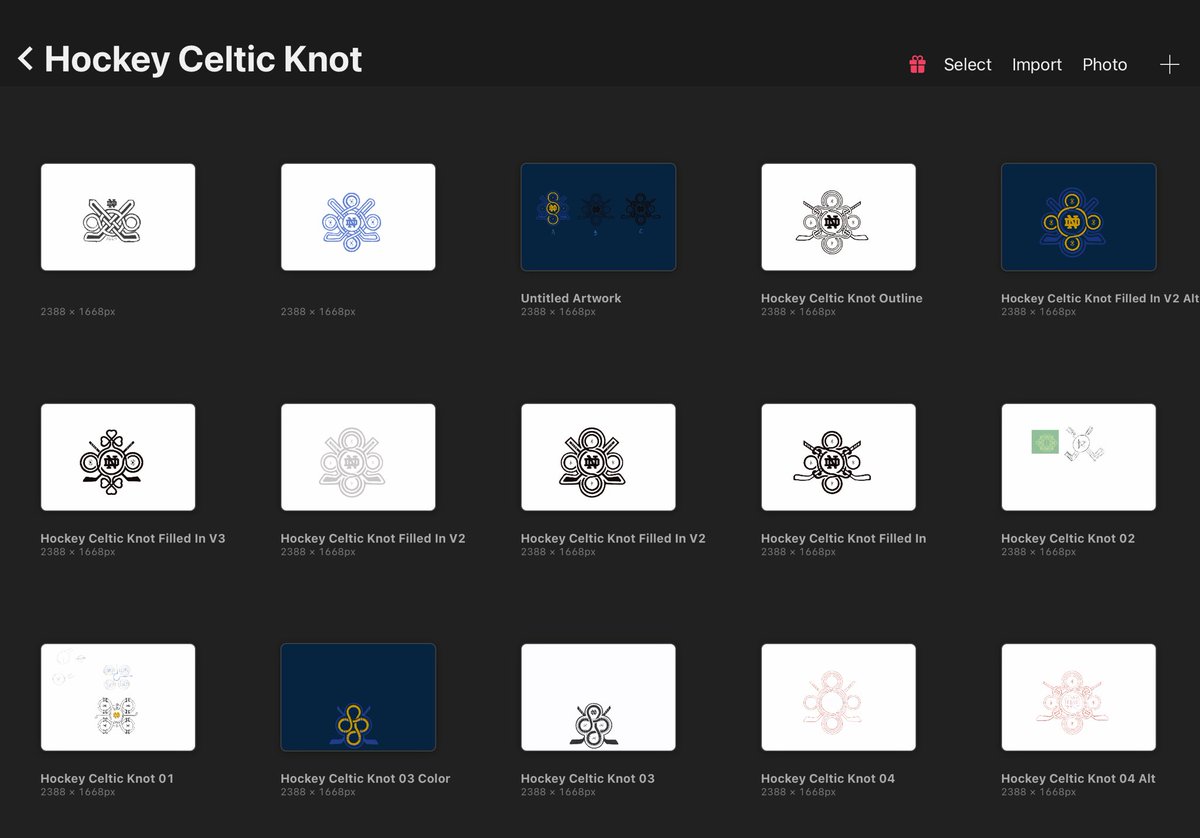Open the Hockey Celtic Knot 02 thumbnail
This screenshot has width=1200, height=838.
pyautogui.click(x=1078, y=457)
